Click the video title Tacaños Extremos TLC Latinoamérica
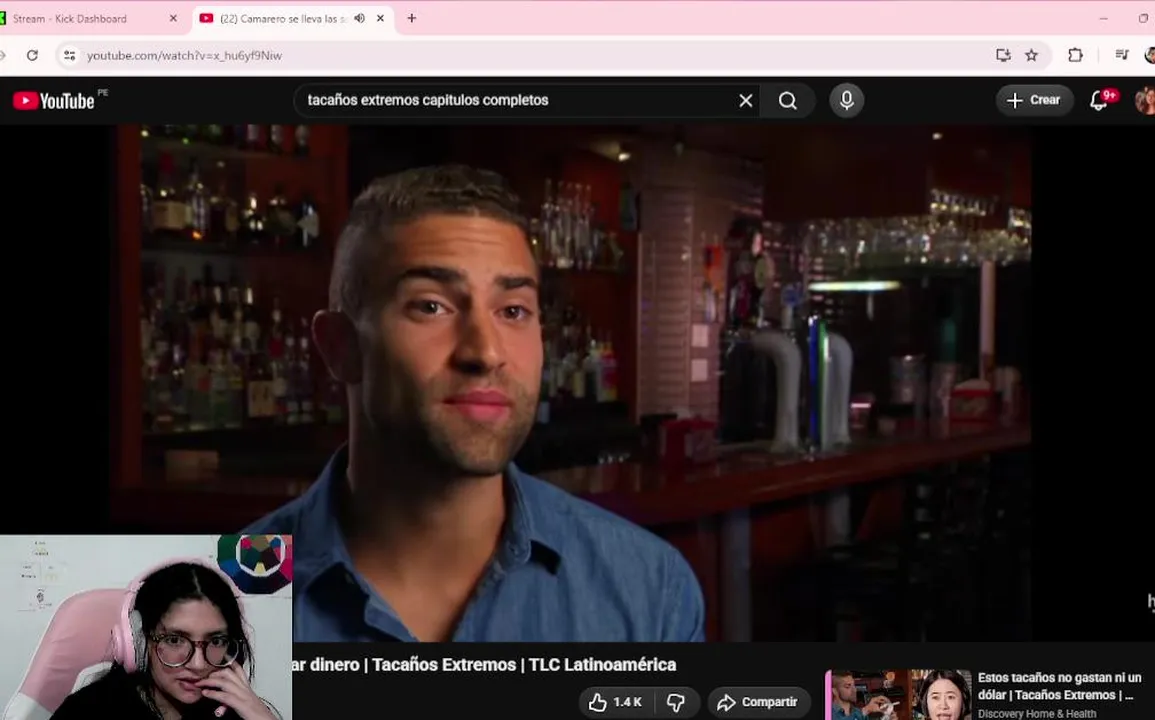 click(484, 665)
